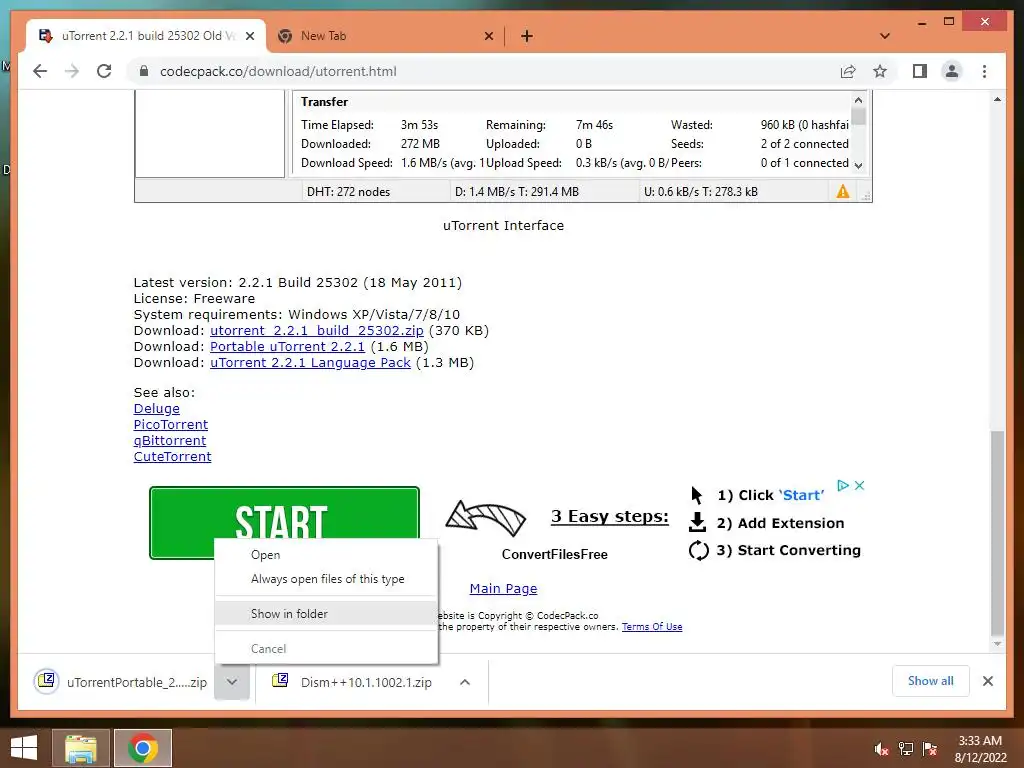The image size is (1024, 768).
Task: Open Chrome three-dot menu
Action: click(984, 71)
